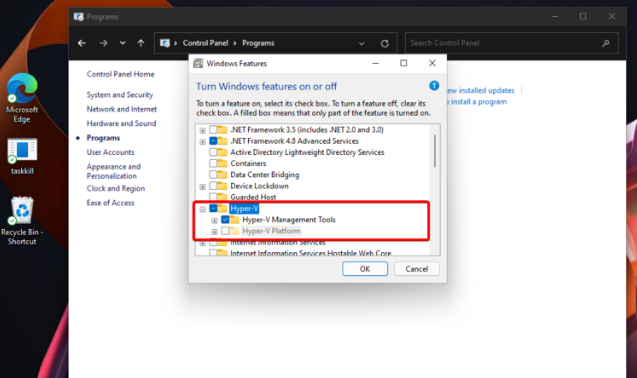Open Appearance and Personalization category
637x378 pixels.
click(113, 171)
